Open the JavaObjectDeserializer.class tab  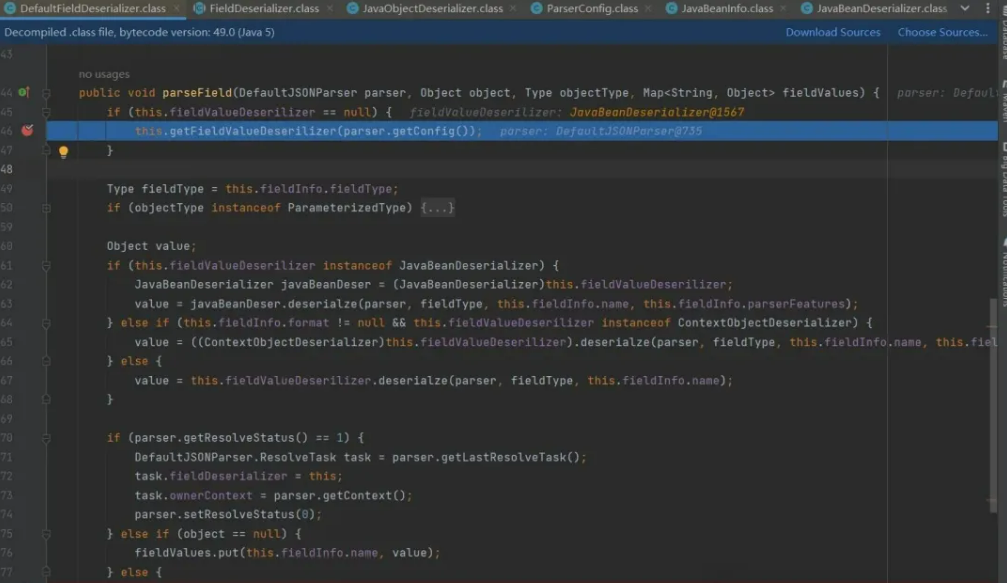coord(432,8)
